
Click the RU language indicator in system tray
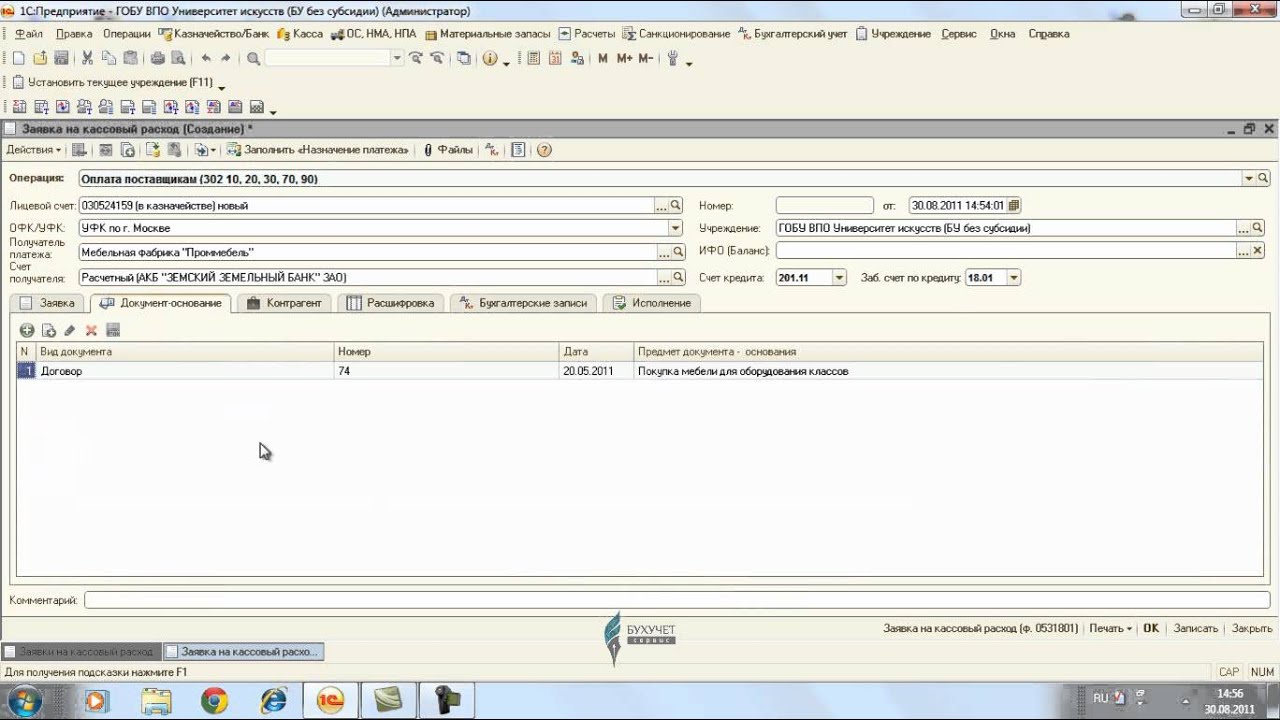(x=1100, y=698)
